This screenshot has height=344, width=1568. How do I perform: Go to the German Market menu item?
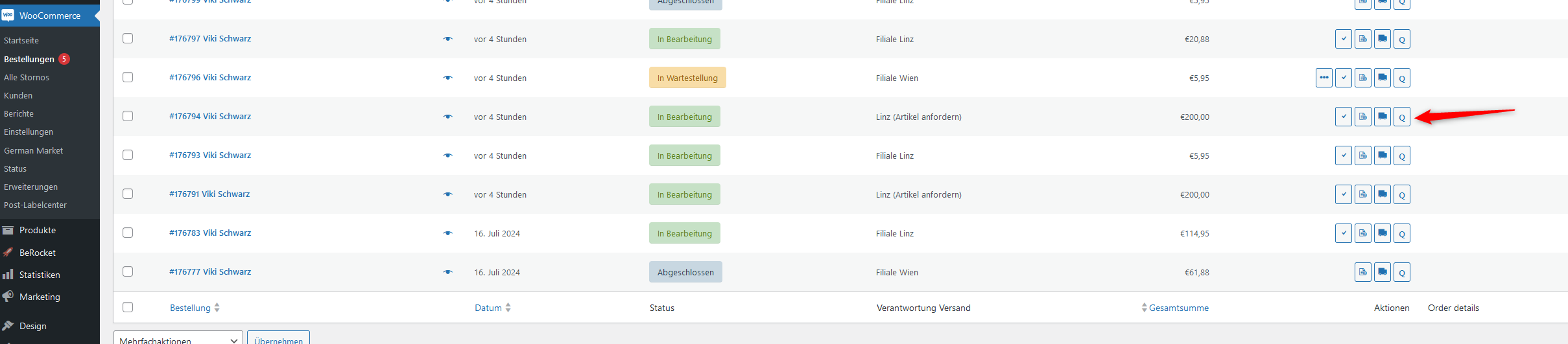pyautogui.click(x=34, y=150)
